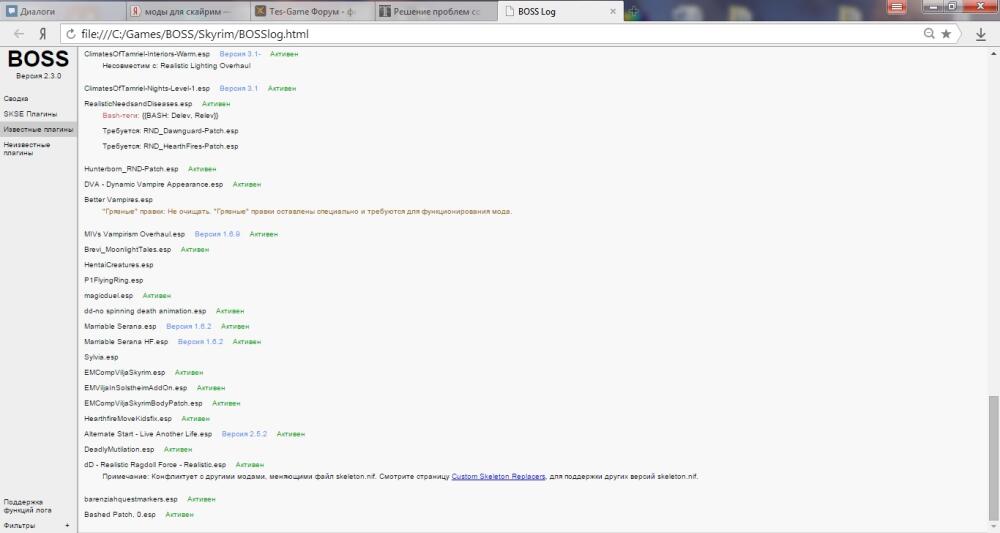Open Неизвестные плагины sidebar section
The height and width of the screenshot is (533, 1000).
pyautogui.click(x=27, y=149)
